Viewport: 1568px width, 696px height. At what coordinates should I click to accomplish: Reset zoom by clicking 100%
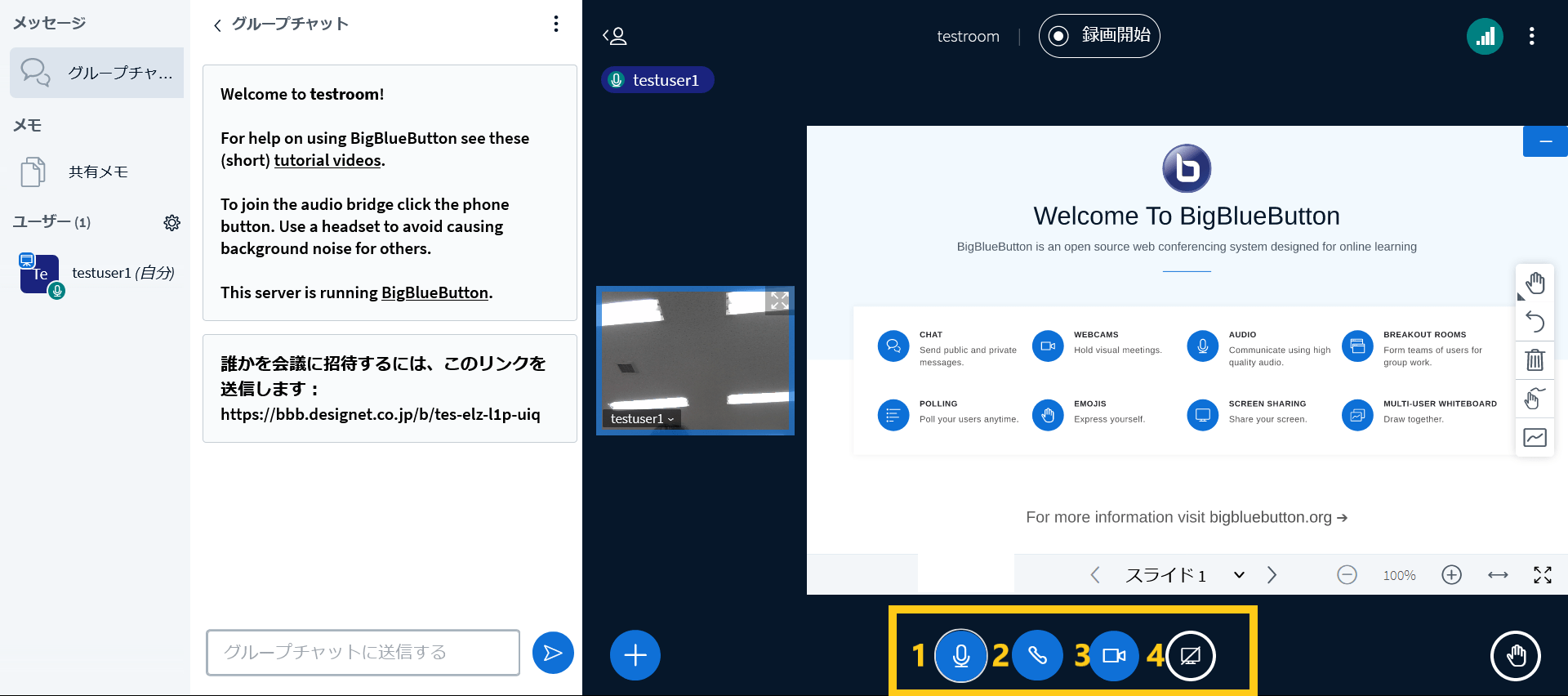(1399, 576)
